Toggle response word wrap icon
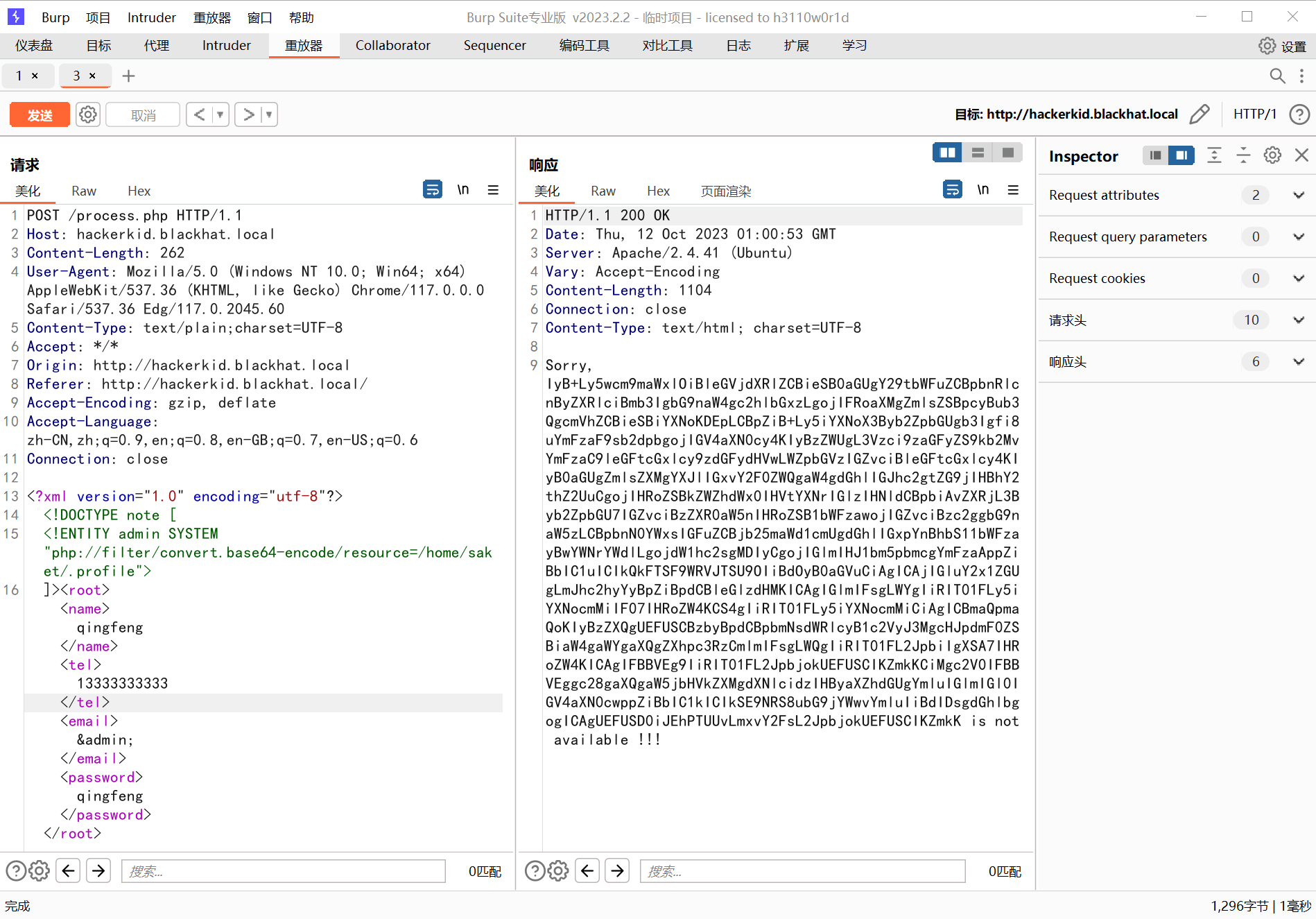The image size is (1316, 919). (x=953, y=189)
